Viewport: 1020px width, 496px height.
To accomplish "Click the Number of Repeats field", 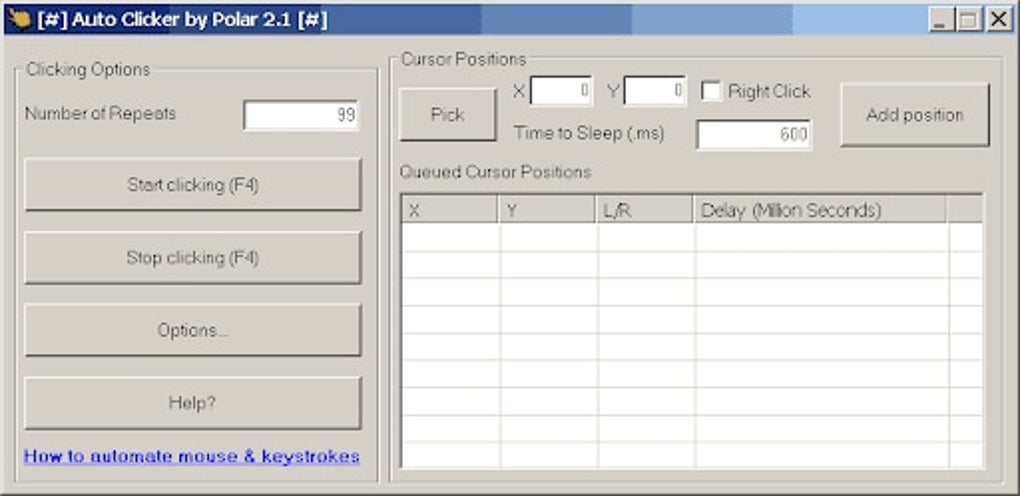I will [301, 115].
